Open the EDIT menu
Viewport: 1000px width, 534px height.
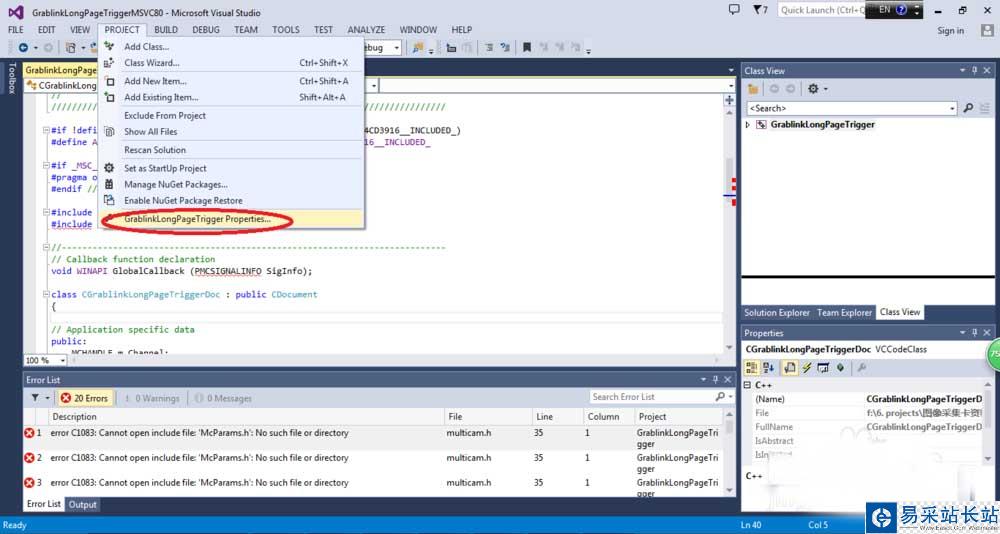click(47, 29)
